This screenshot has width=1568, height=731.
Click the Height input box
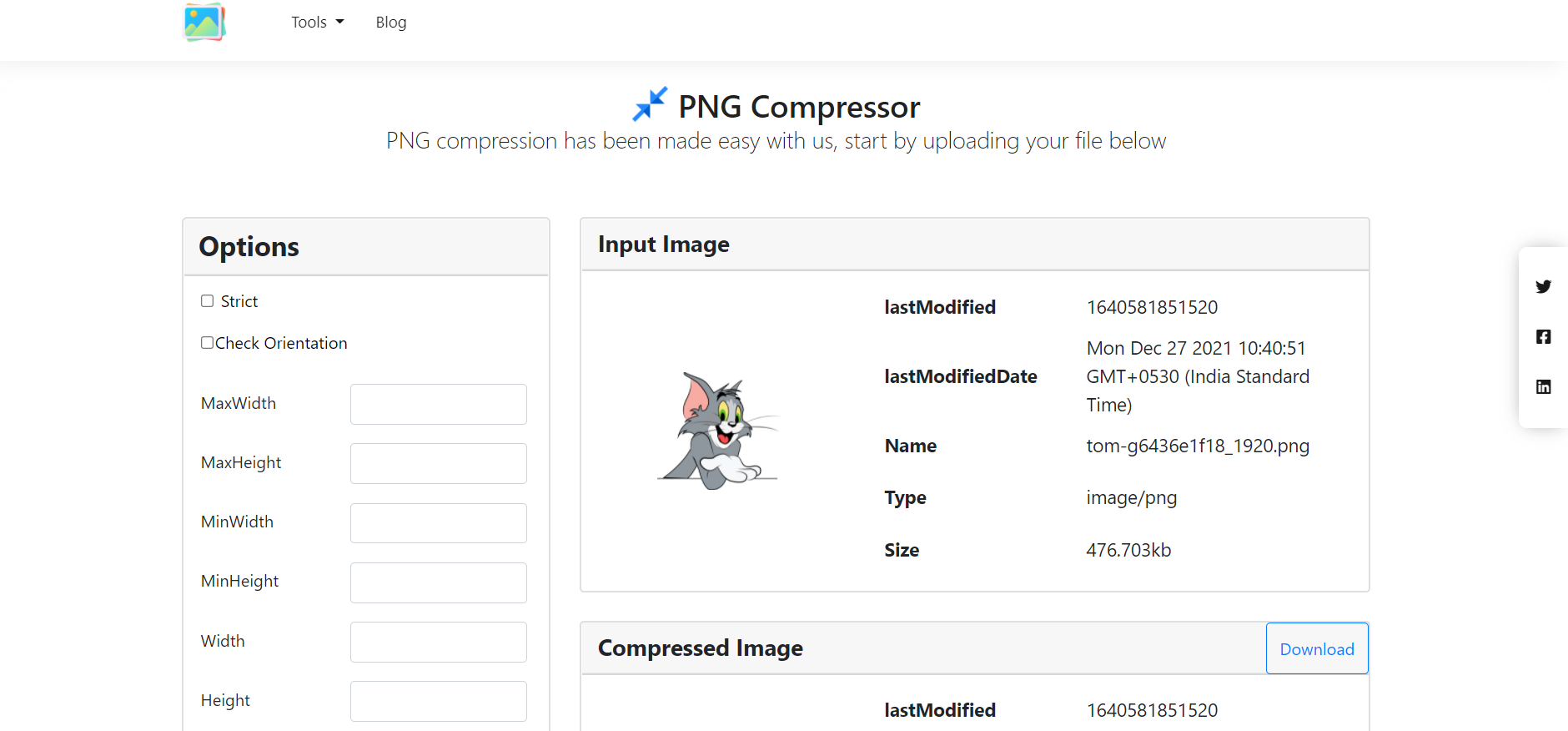coord(438,701)
